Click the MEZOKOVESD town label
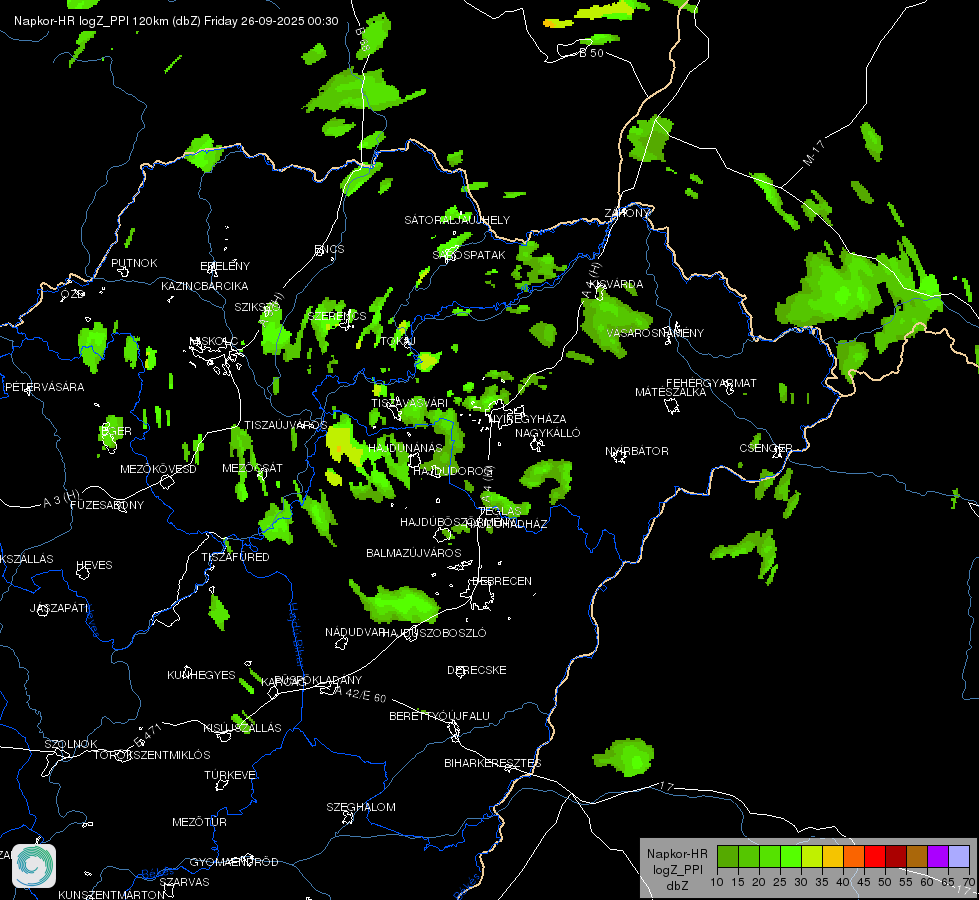Screen dimensions: 979x900 click(158, 469)
